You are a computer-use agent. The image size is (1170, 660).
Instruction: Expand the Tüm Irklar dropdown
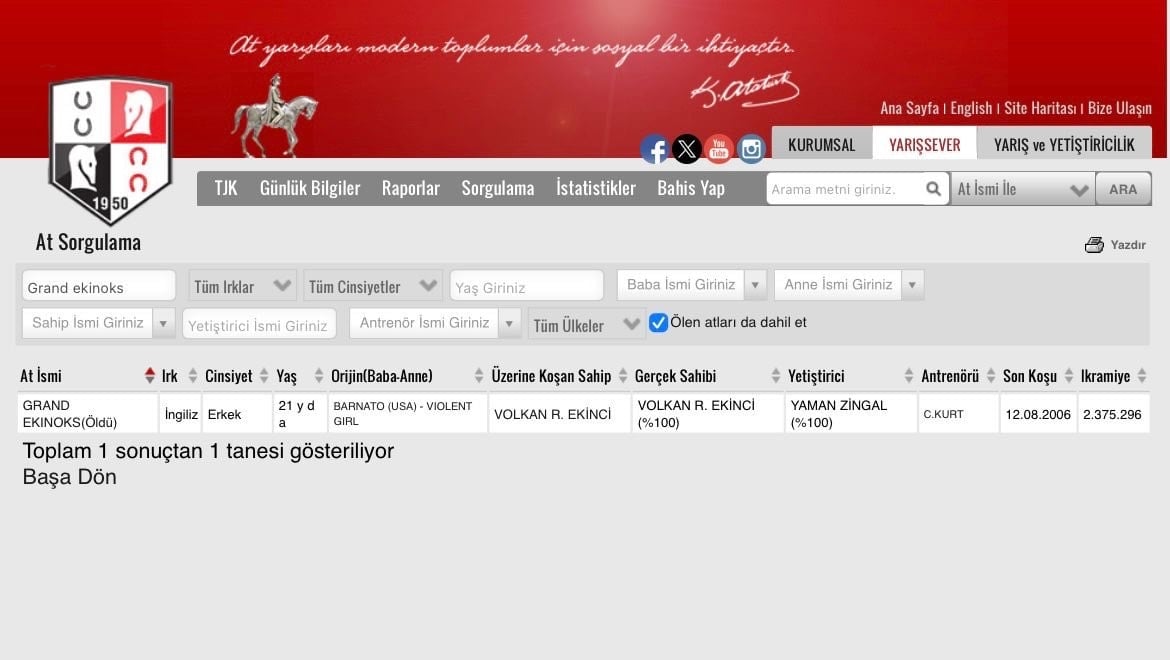coord(243,286)
